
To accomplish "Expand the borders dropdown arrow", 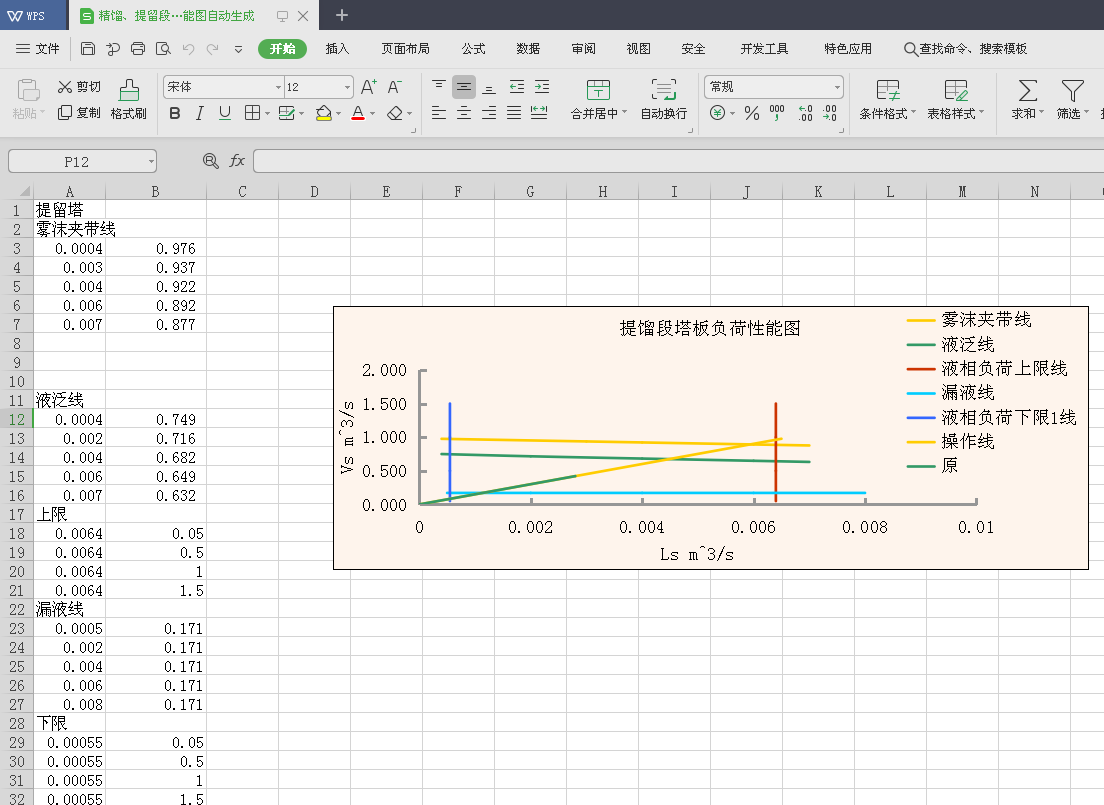I will (268, 113).
